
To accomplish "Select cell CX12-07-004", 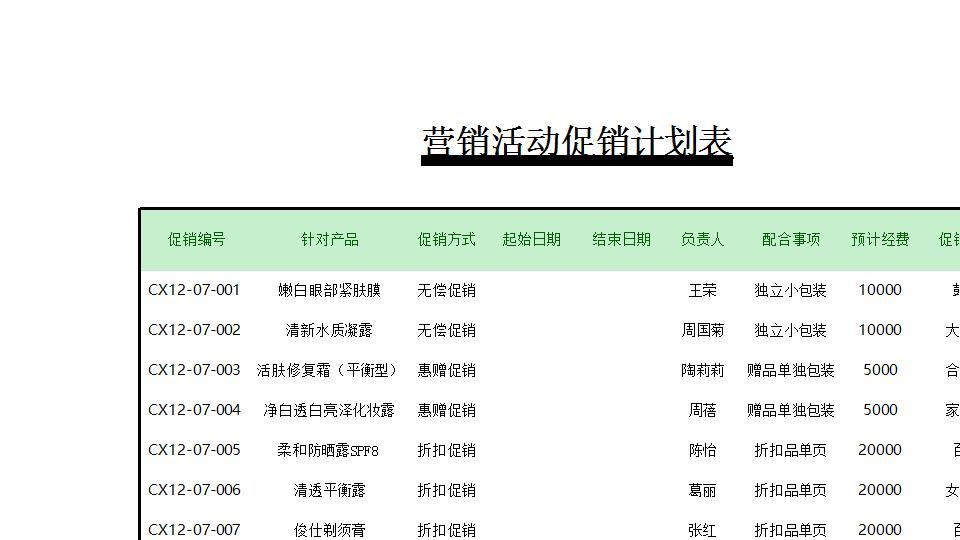I will pyautogui.click(x=194, y=410).
